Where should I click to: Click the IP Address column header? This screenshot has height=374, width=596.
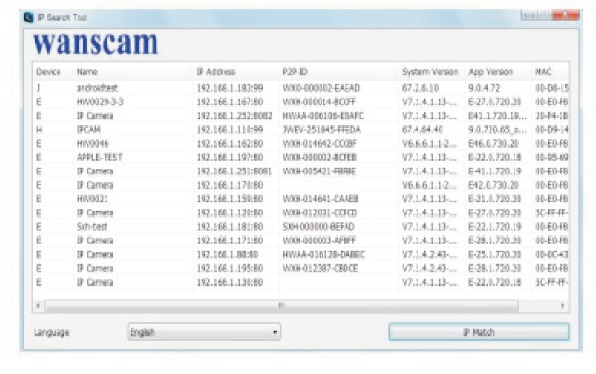216,72
